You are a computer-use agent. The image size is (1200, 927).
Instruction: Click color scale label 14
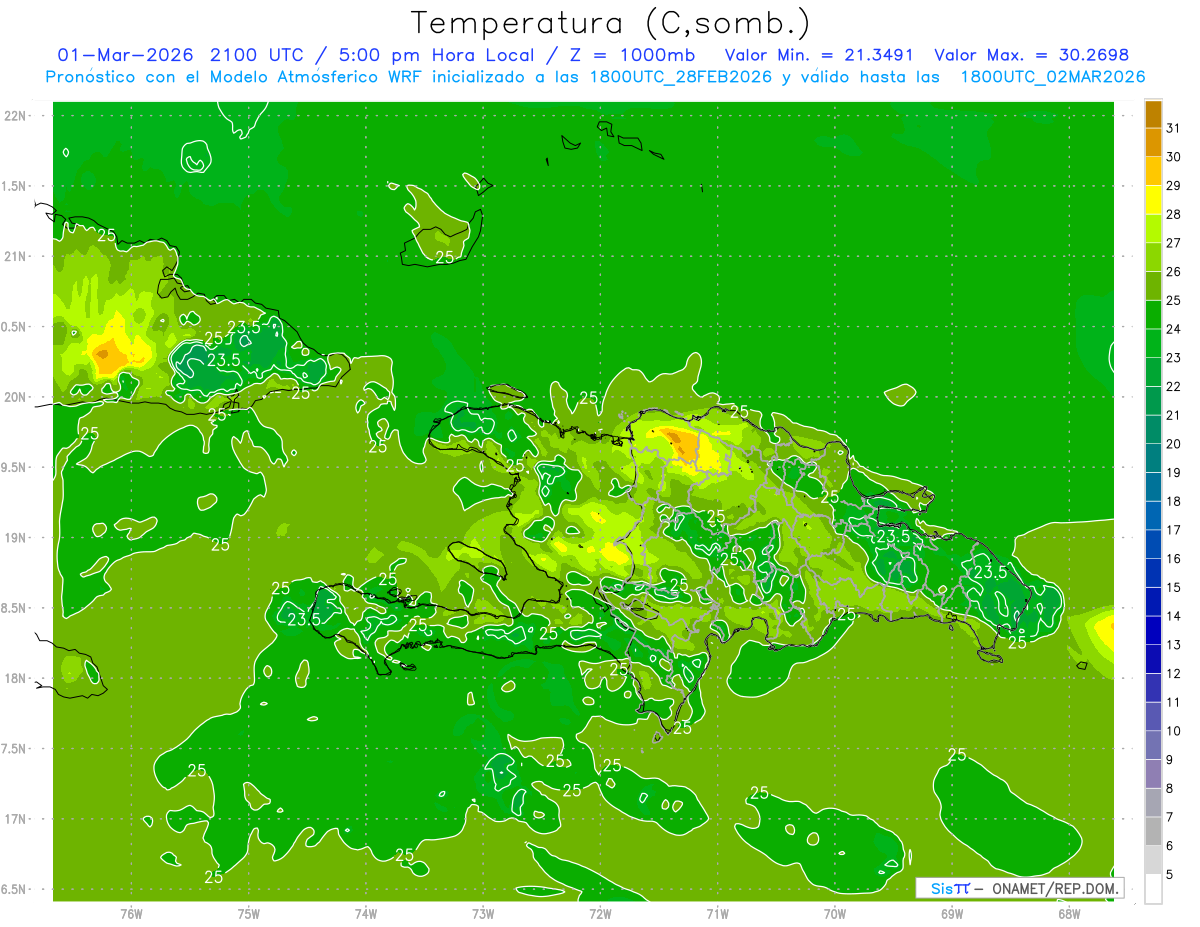(x=1173, y=616)
